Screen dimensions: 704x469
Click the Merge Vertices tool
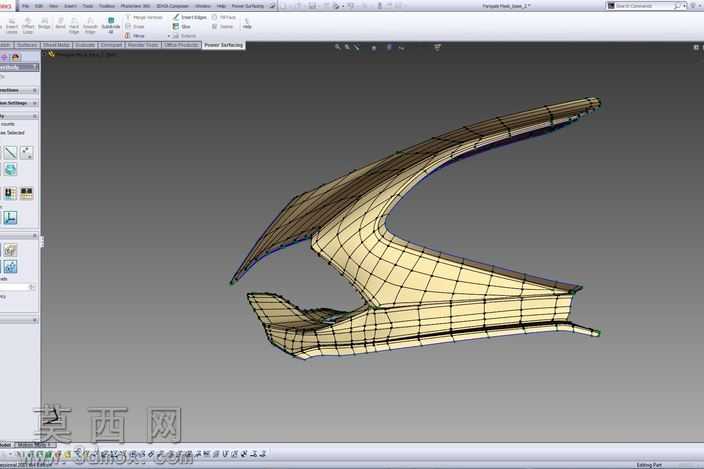(x=144, y=17)
